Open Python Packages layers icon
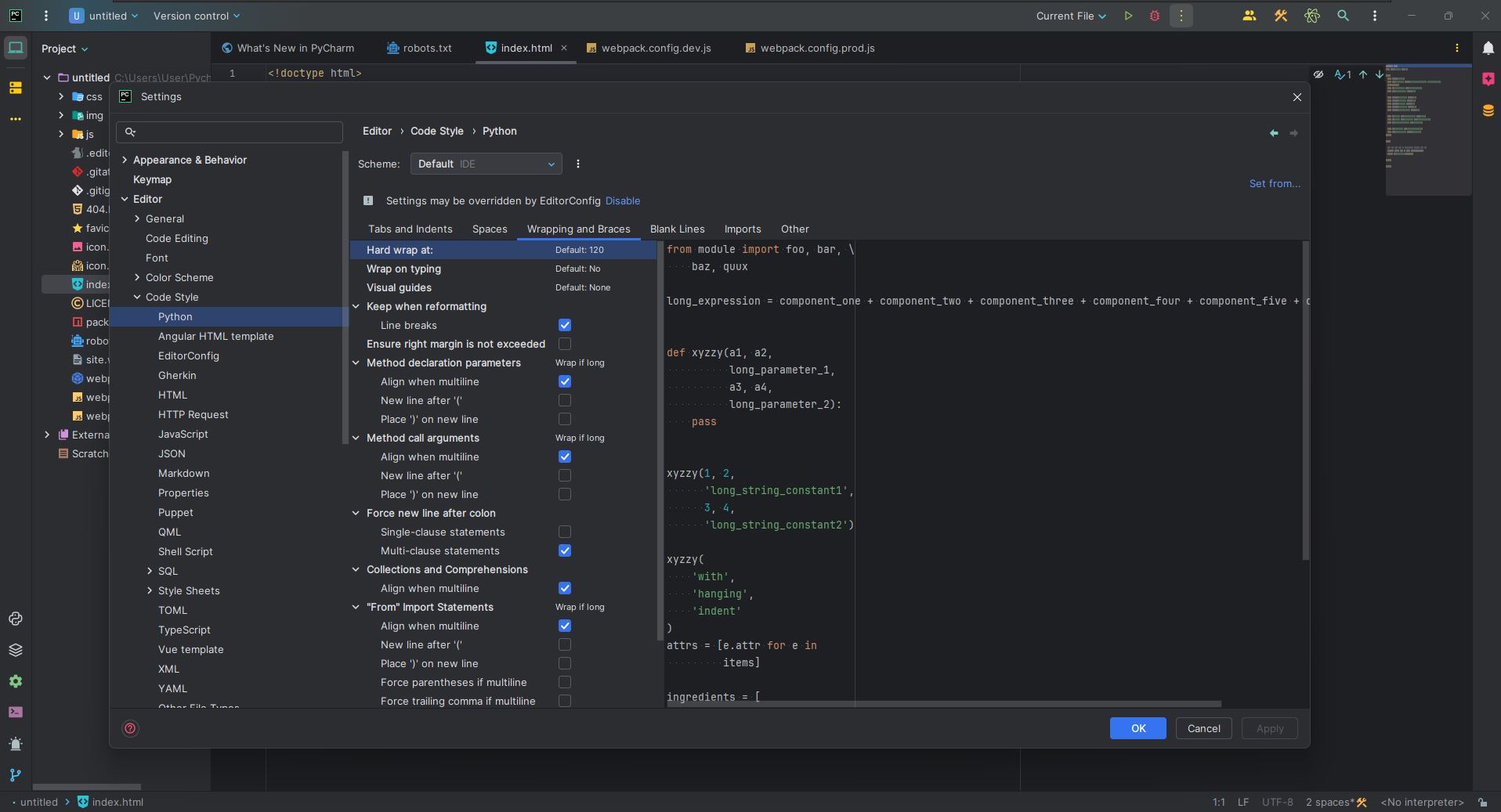The height and width of the screenshot is (812, 1501). (15, 650)
